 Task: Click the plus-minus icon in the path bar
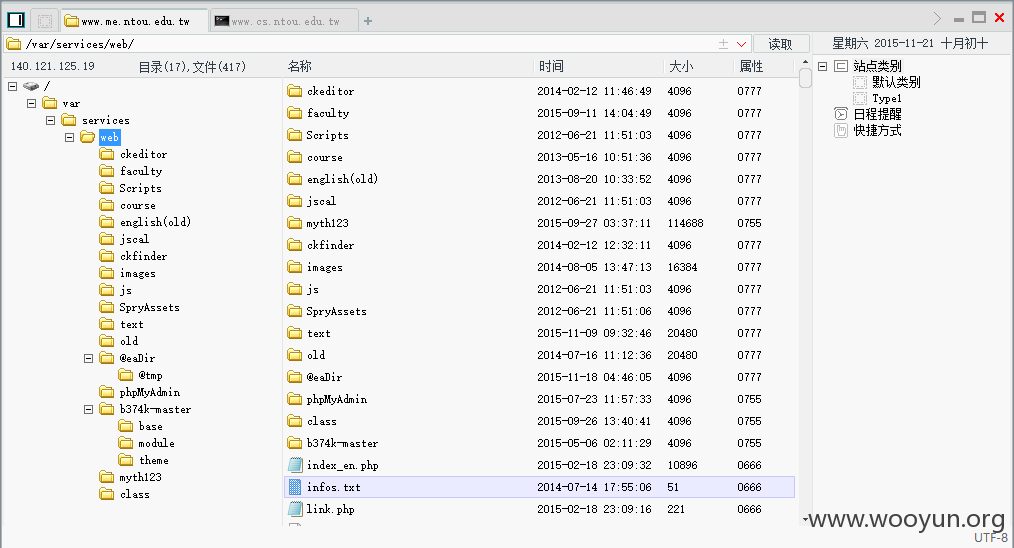coord(724,44)
